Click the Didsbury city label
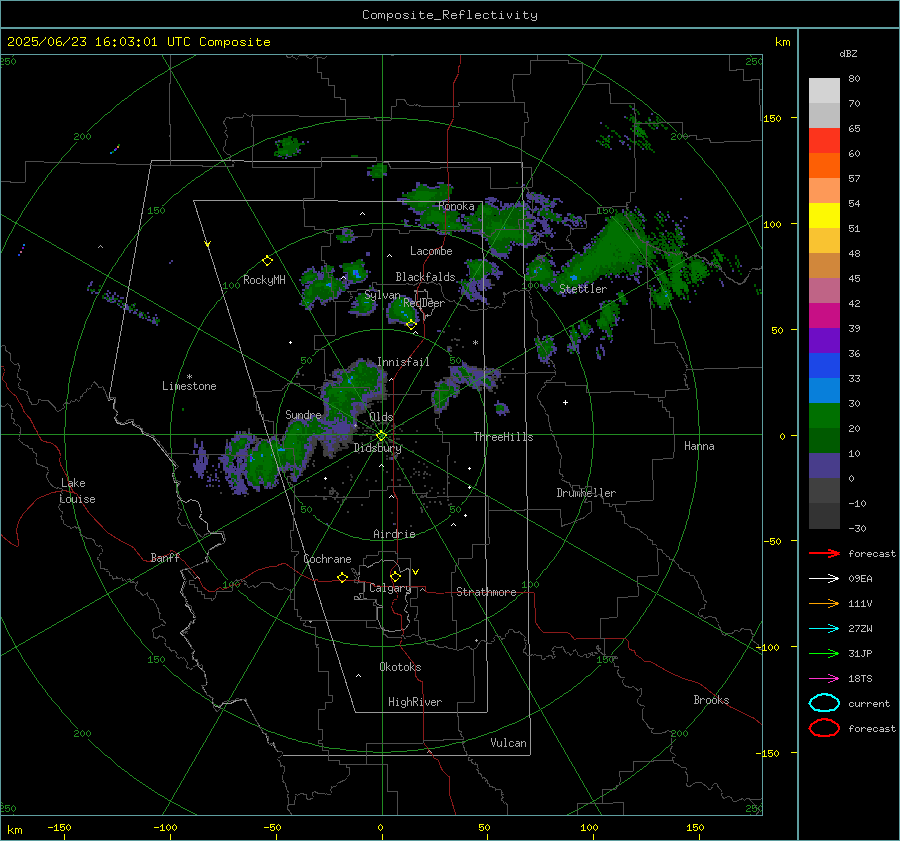Viewport: 900px width, 841px height. coord(377,448)
